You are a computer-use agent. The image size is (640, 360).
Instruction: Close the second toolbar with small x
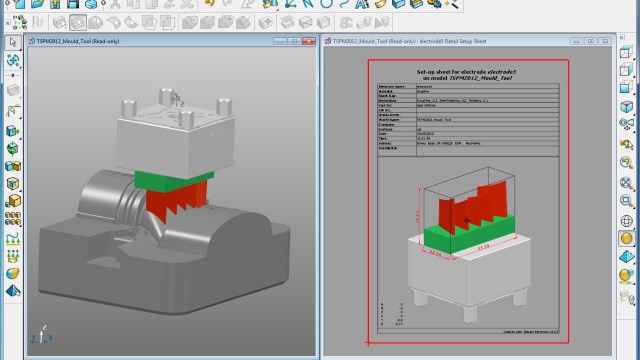[7, 23]
